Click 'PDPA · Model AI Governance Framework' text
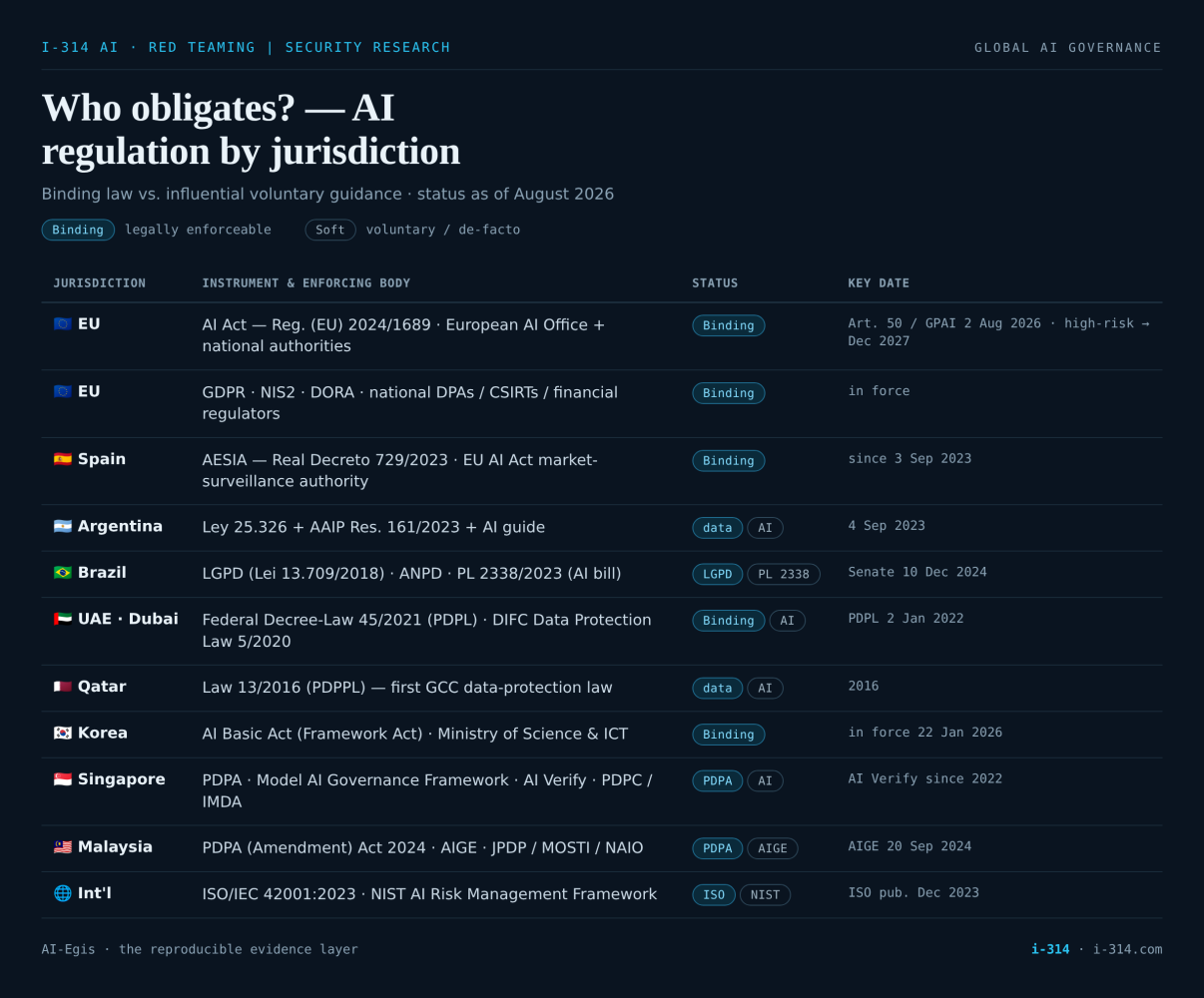Image resolution: width=1204 pixels, height=998 pixels. click(x=355, y=780)
